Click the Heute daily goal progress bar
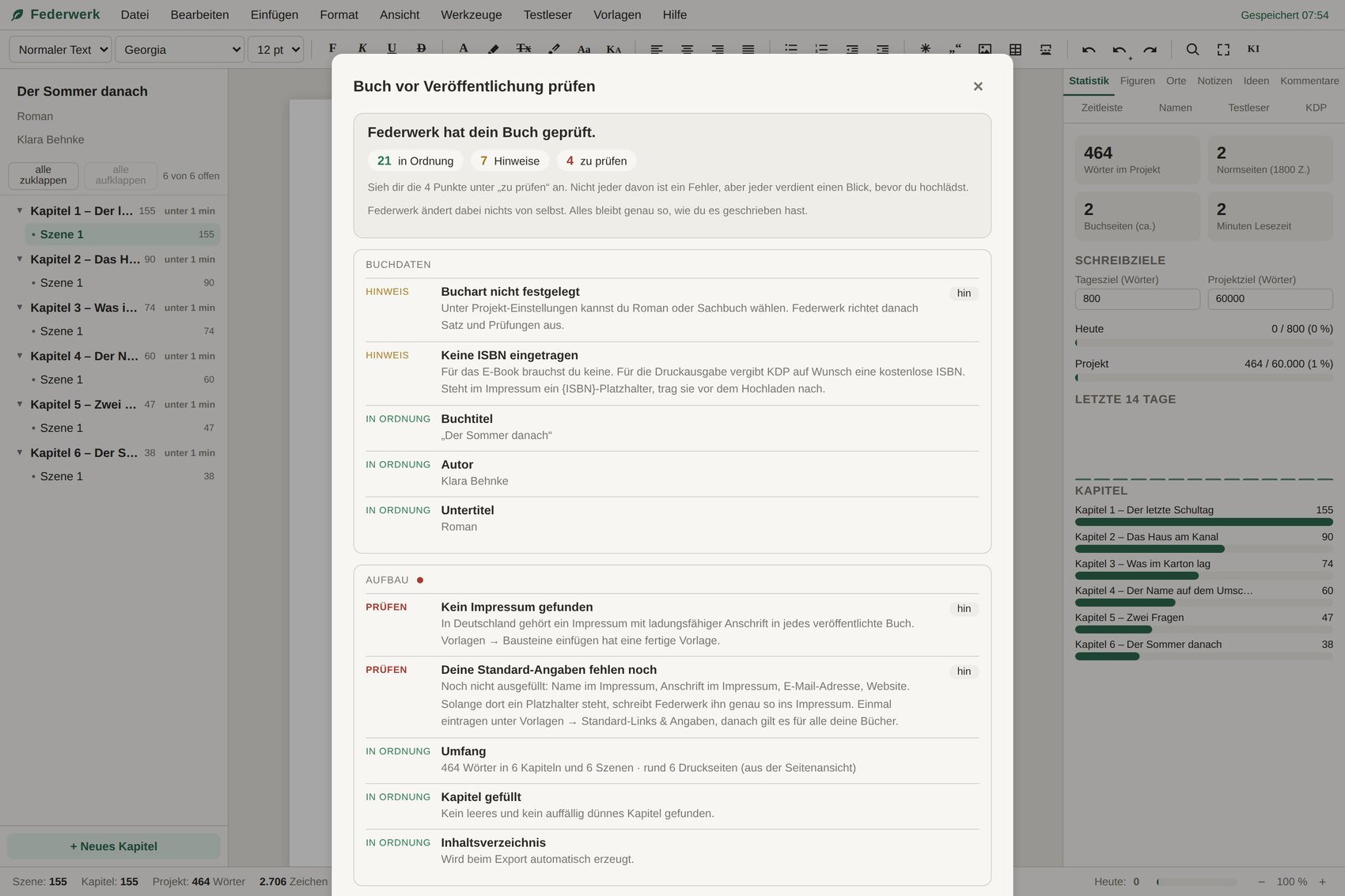Viewport: 1345px width, 896px height. [1204, 343]
